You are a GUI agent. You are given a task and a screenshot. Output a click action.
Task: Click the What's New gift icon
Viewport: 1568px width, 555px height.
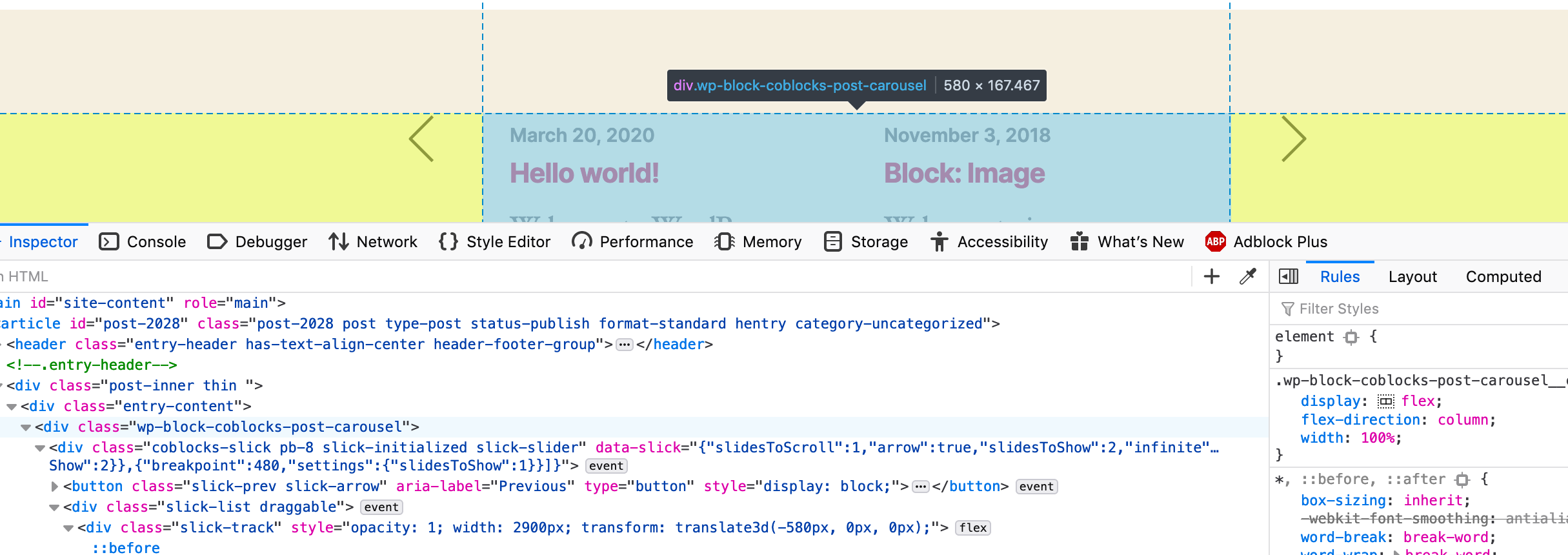point(1080,242)
